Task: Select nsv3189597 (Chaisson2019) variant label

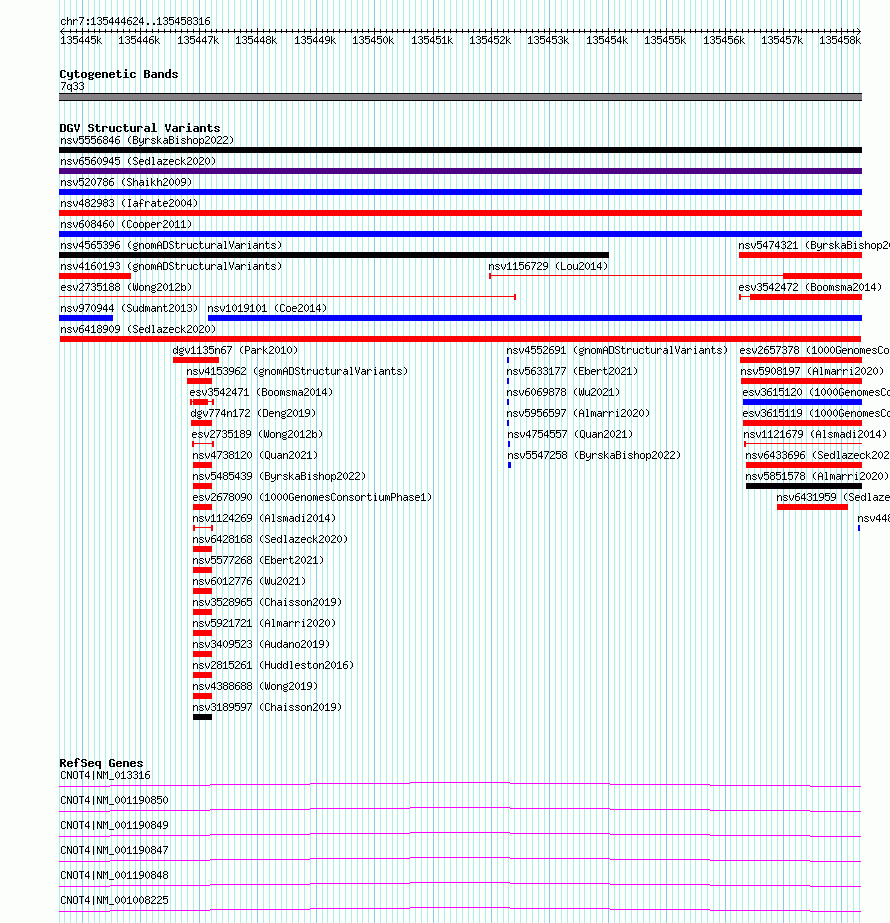Action: (267, 707)
